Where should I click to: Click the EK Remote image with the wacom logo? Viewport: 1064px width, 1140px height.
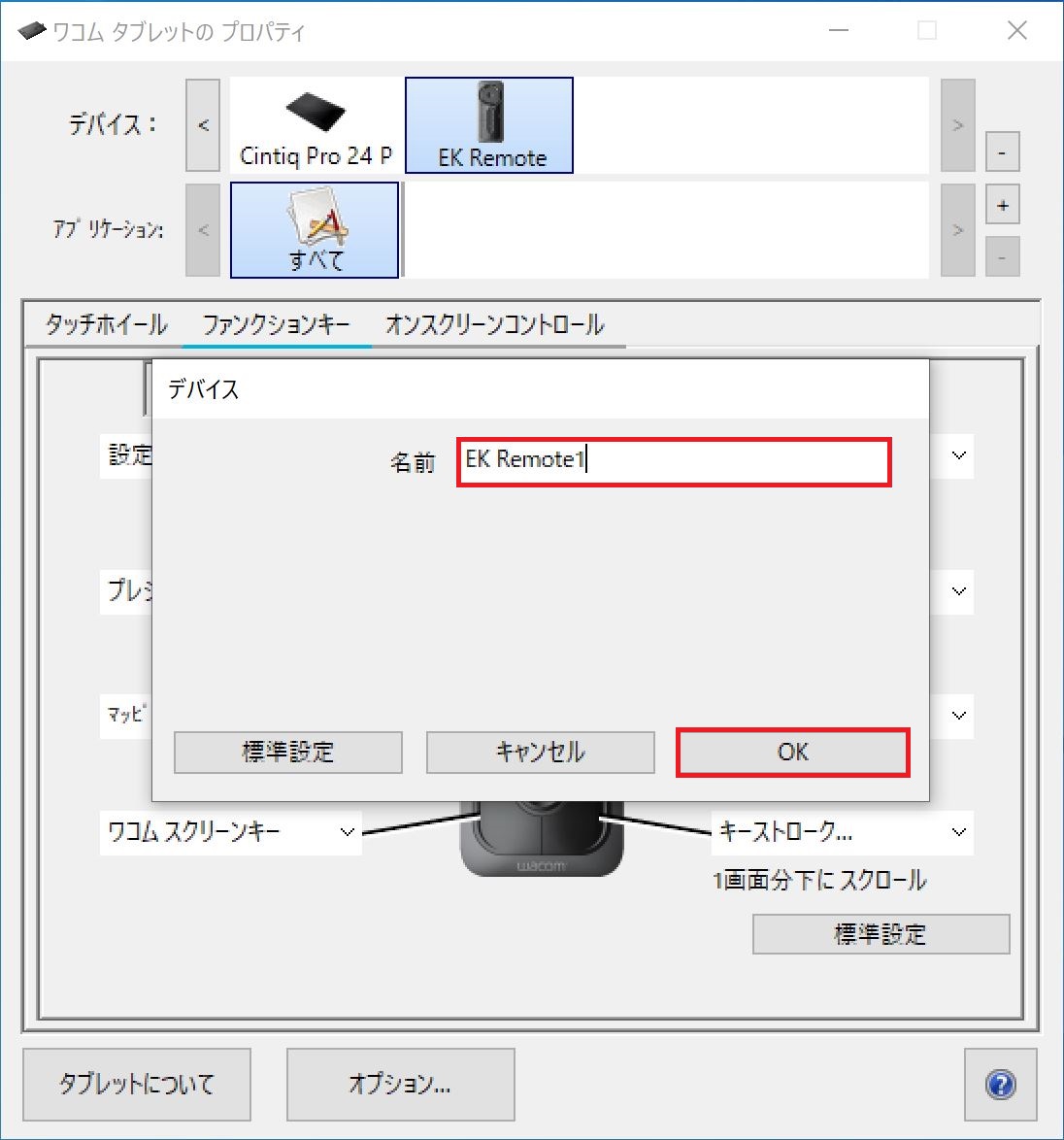pos(542,839)
